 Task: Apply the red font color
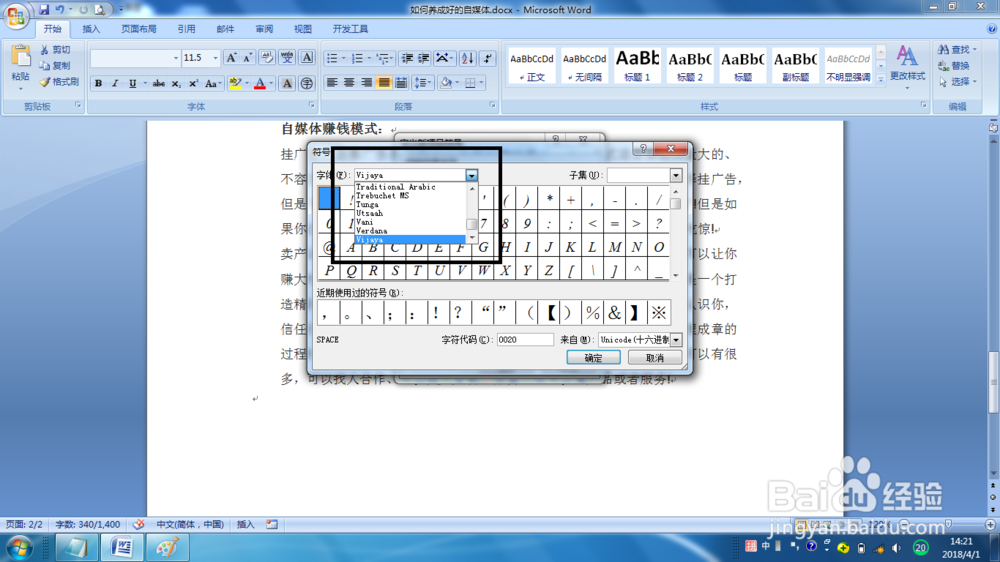coord(260,84)
